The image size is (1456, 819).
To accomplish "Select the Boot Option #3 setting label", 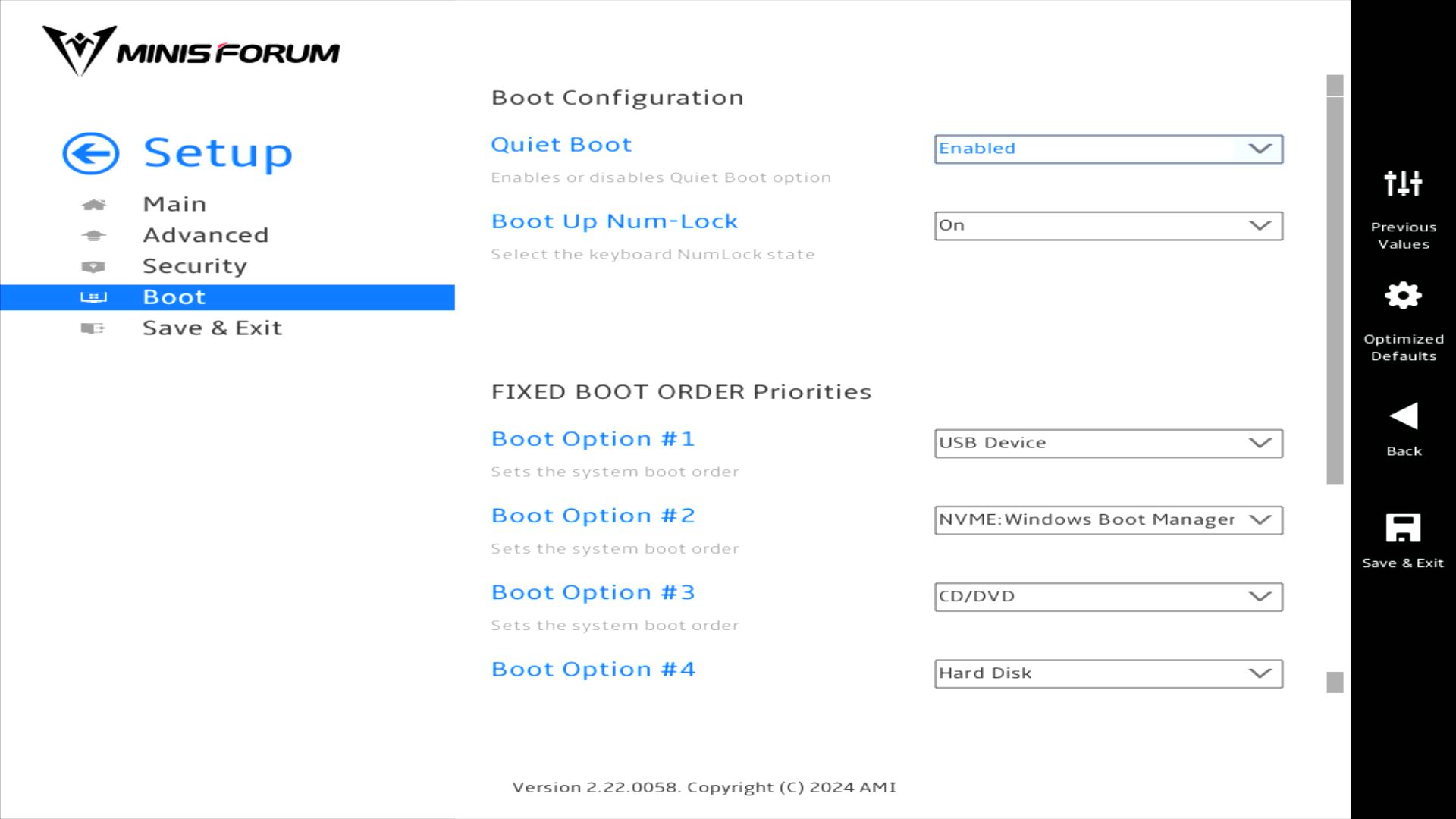I will (x=593, y=592).
